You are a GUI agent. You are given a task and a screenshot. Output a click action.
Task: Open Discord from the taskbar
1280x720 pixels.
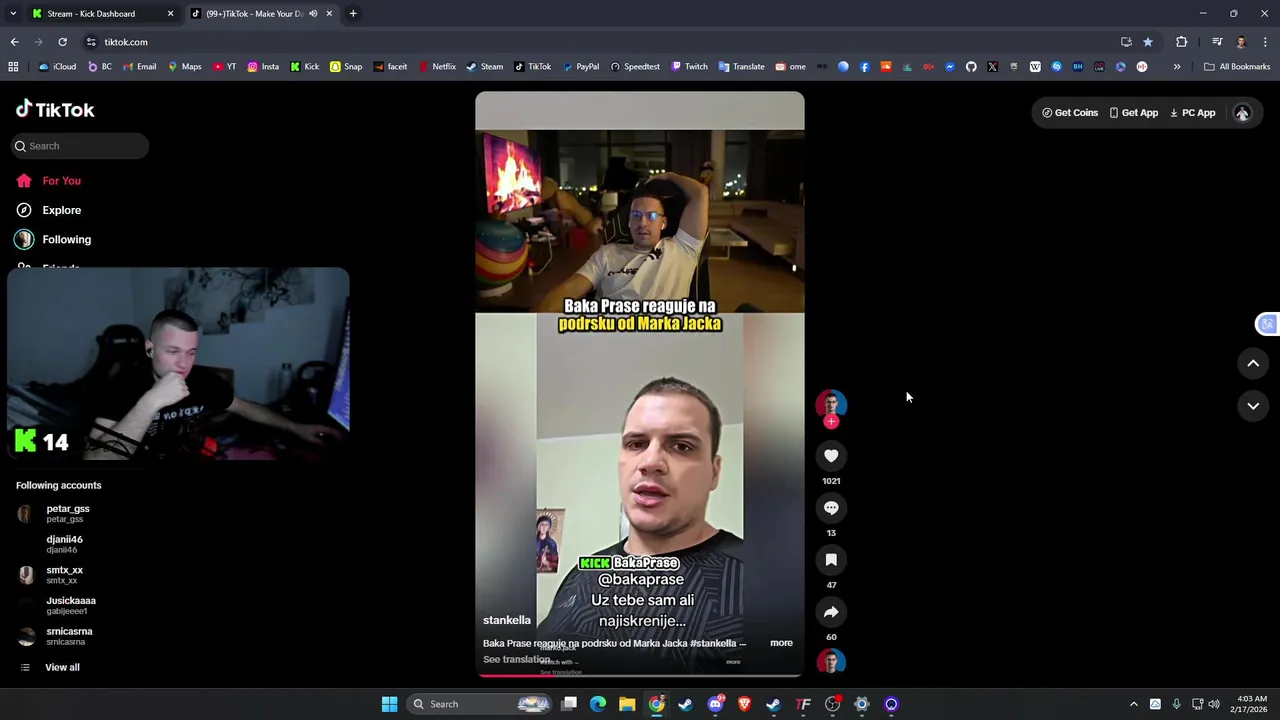tap(715, 704)
